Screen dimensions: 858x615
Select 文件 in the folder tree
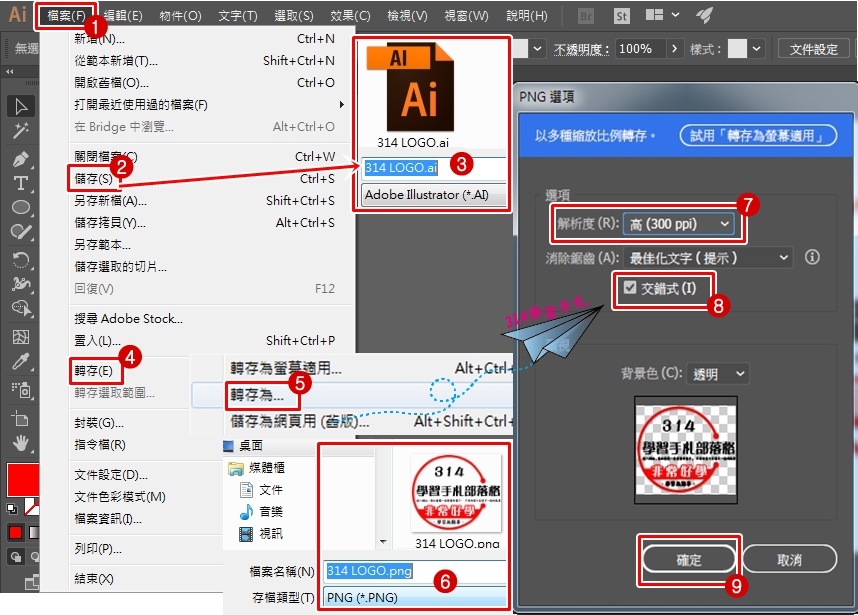tap(261, 490)
